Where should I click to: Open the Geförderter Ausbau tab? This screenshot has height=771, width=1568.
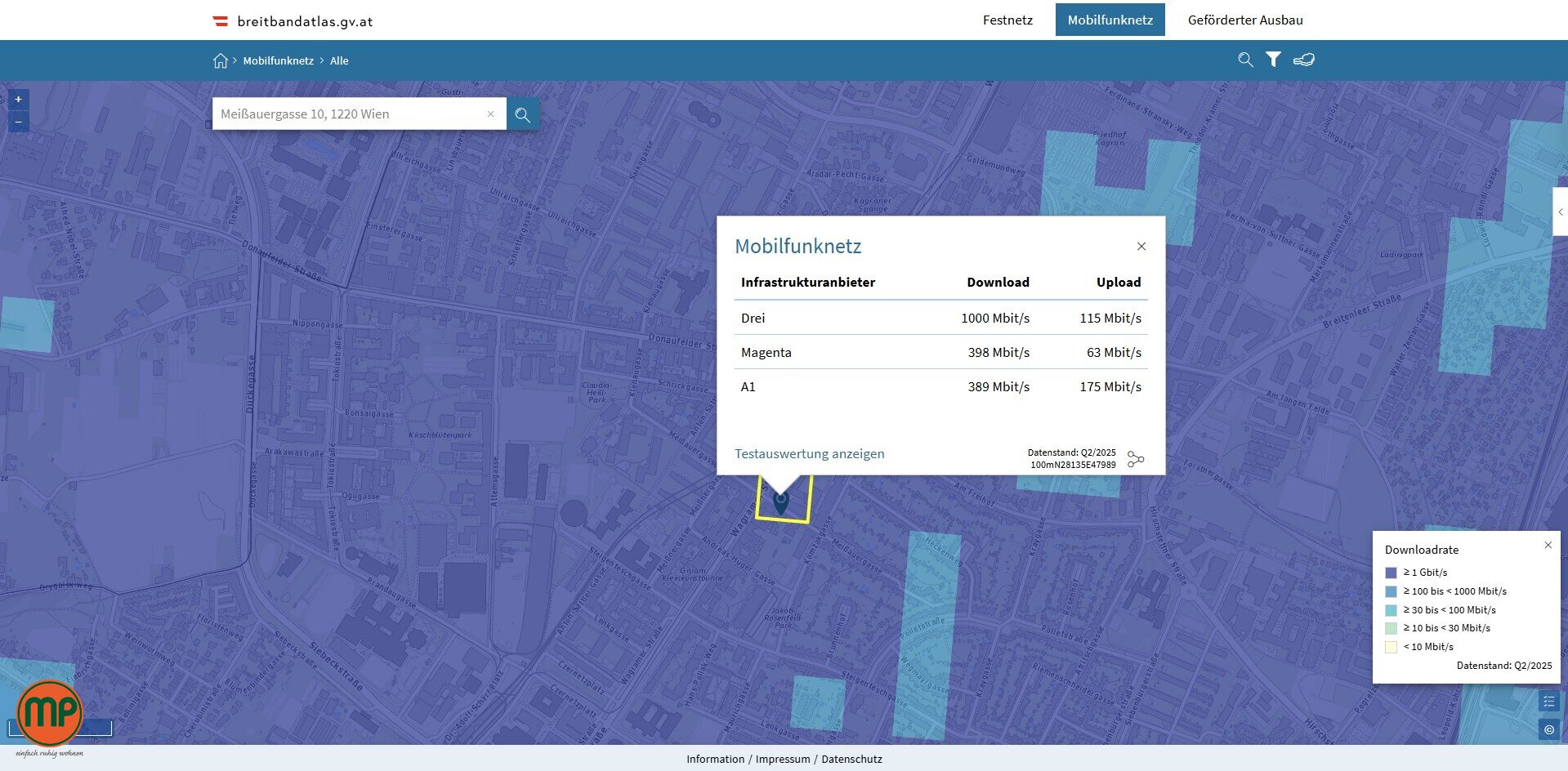click(x=1244, y=20)
